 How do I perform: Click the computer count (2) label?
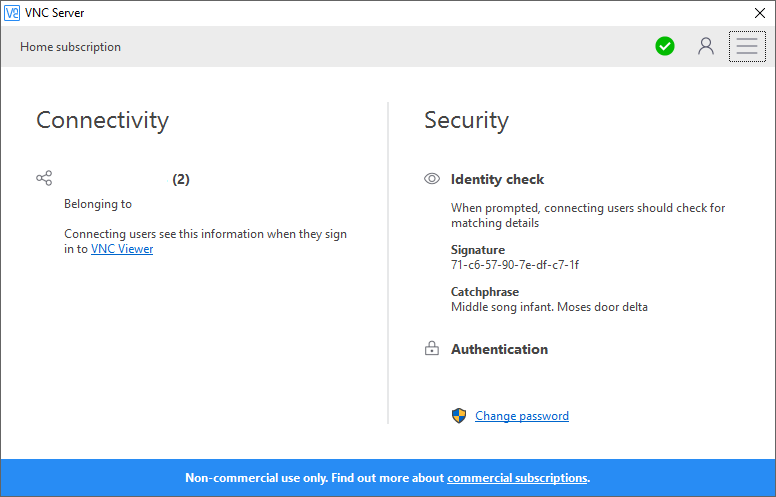[181, 179]
